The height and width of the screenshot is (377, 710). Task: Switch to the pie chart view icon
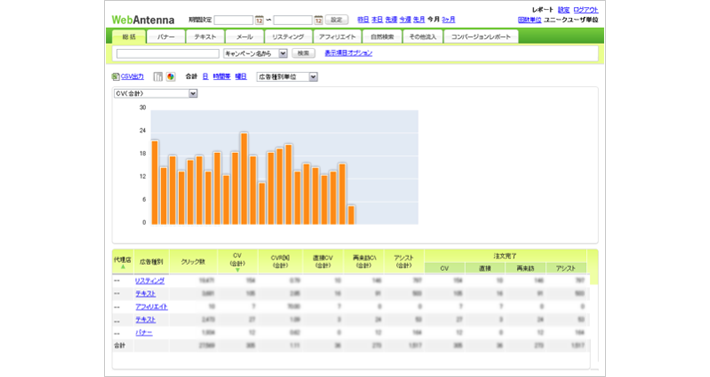point(171,77)
